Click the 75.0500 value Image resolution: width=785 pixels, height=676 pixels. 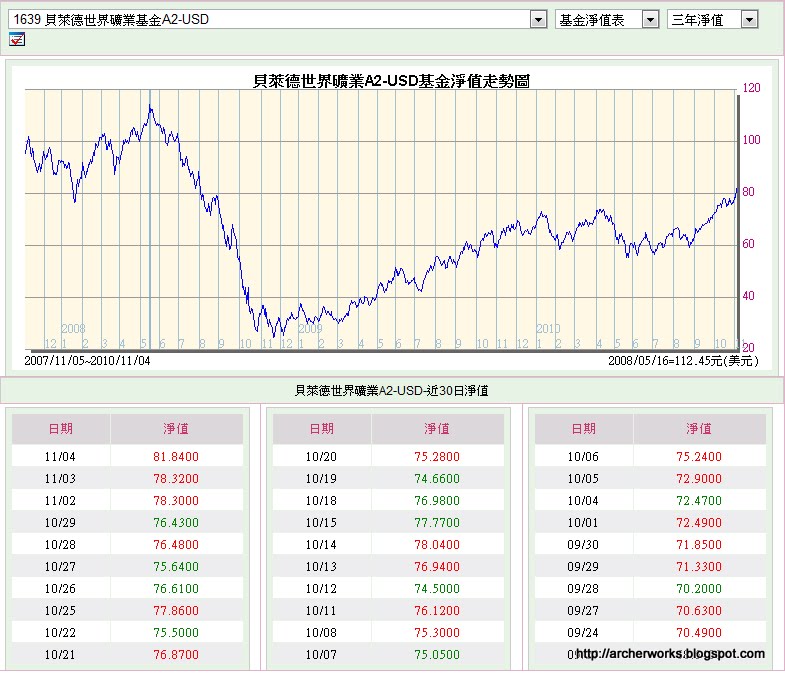[437, 655]
